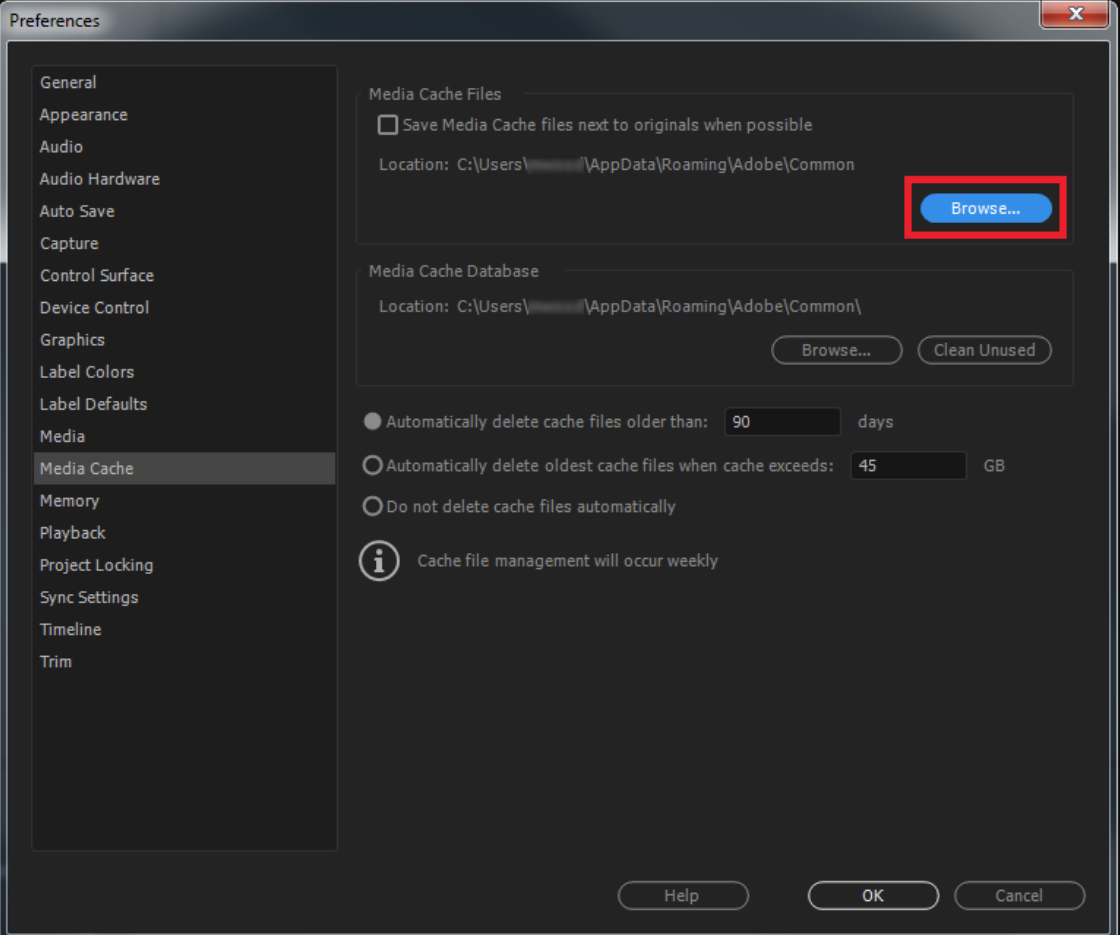Select Timeline in the preferences list
This screenshot has height=935, width=1120.
tap(70, 629)
